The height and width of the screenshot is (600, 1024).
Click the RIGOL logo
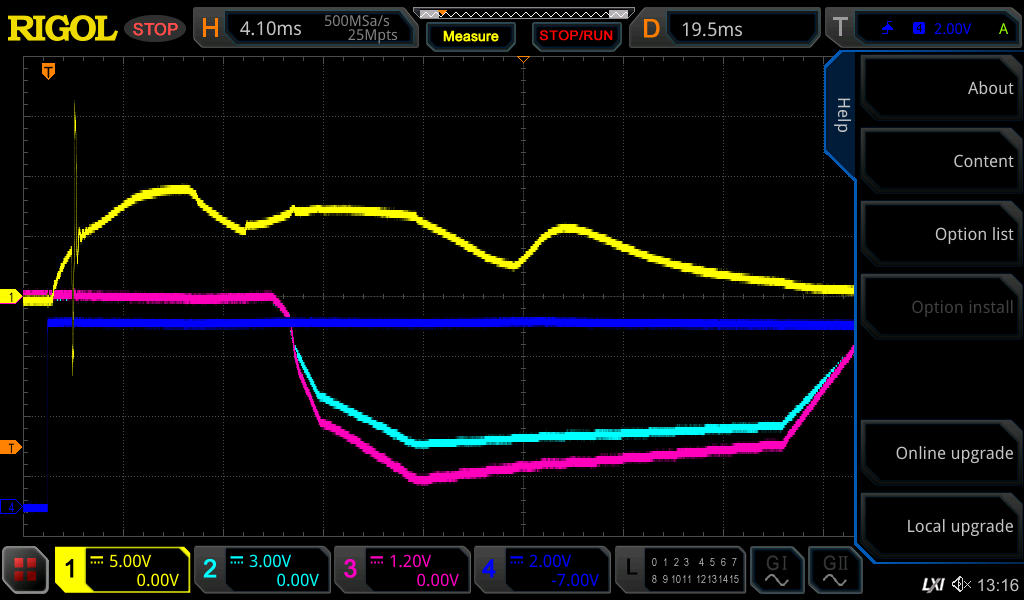pos(62,29)
